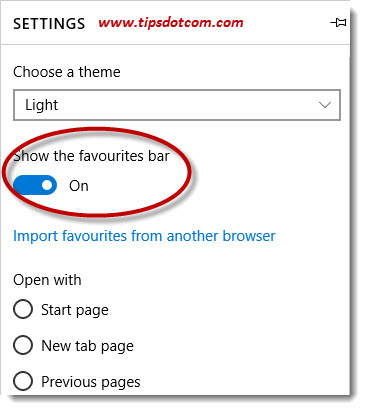Select the Previous pages radio button

(23, 381)
